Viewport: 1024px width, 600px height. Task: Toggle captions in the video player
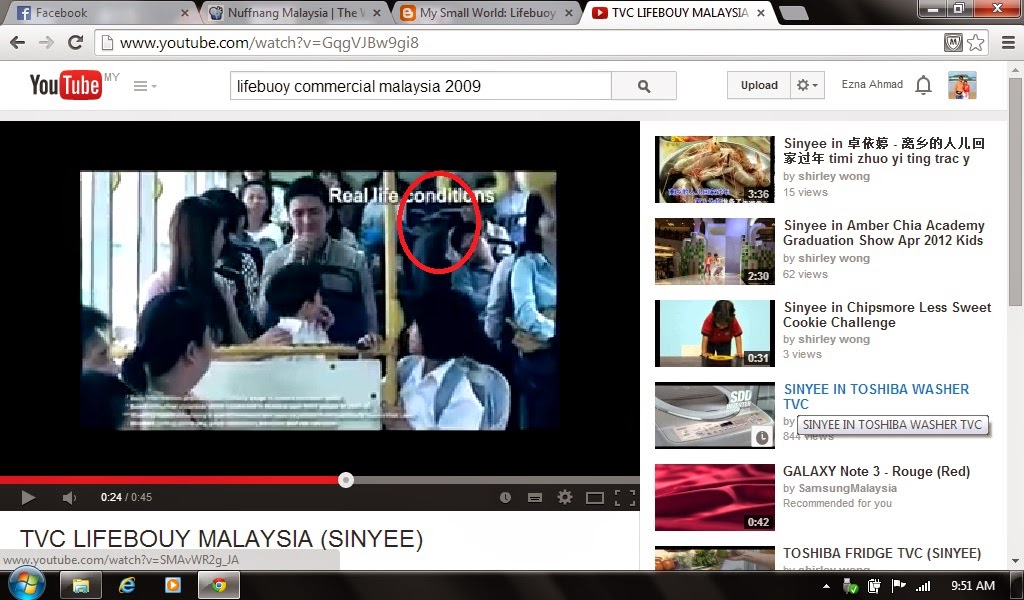pyautogui.click(x=535, y=497)
